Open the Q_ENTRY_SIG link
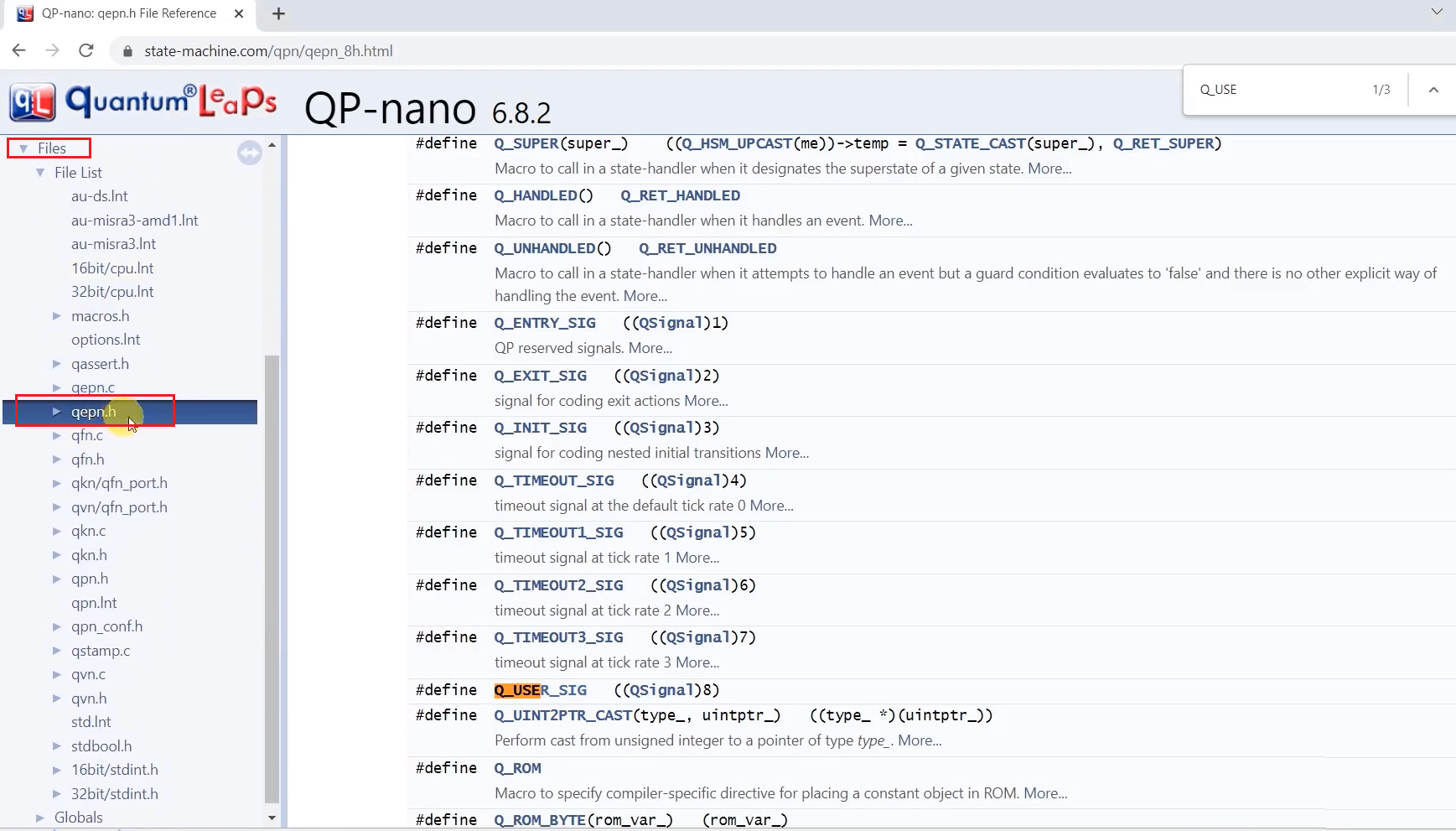This screenshot has width=1456, height=831. (x=545, y=323)
